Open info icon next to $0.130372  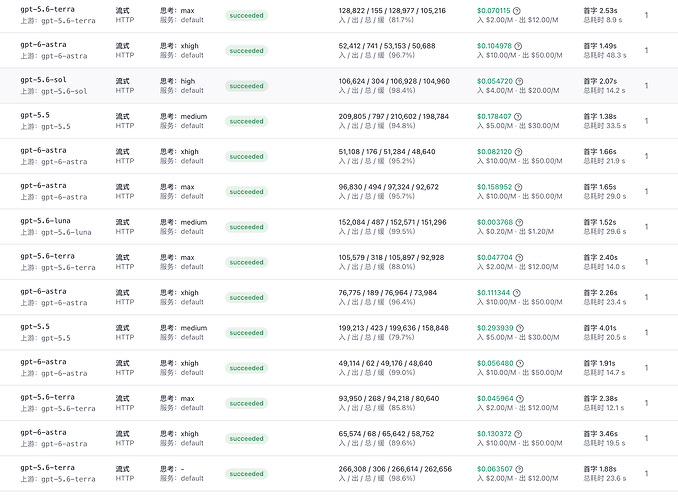tap(518, 434)
